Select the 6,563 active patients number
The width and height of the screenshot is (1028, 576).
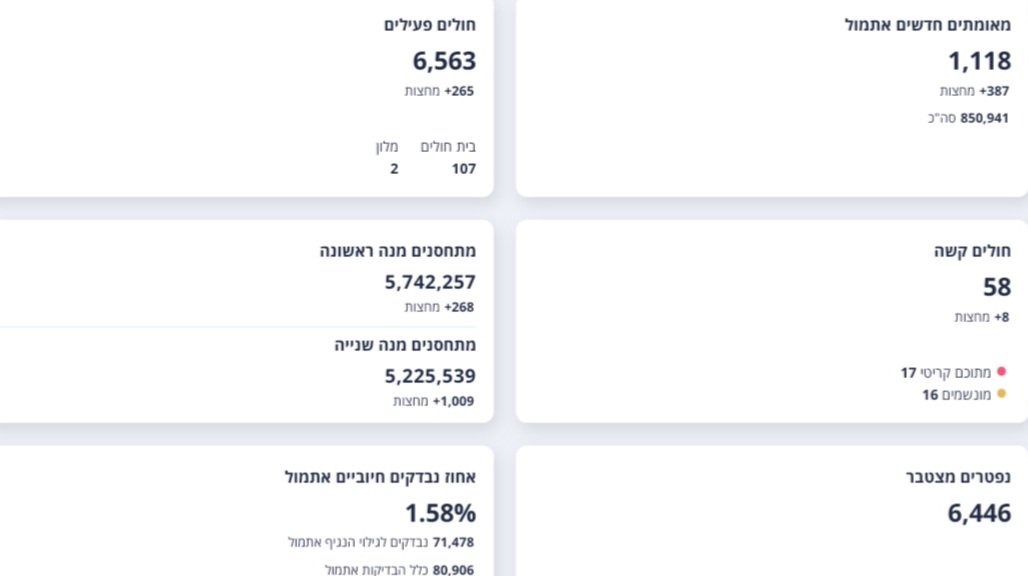tap(444, 62)
